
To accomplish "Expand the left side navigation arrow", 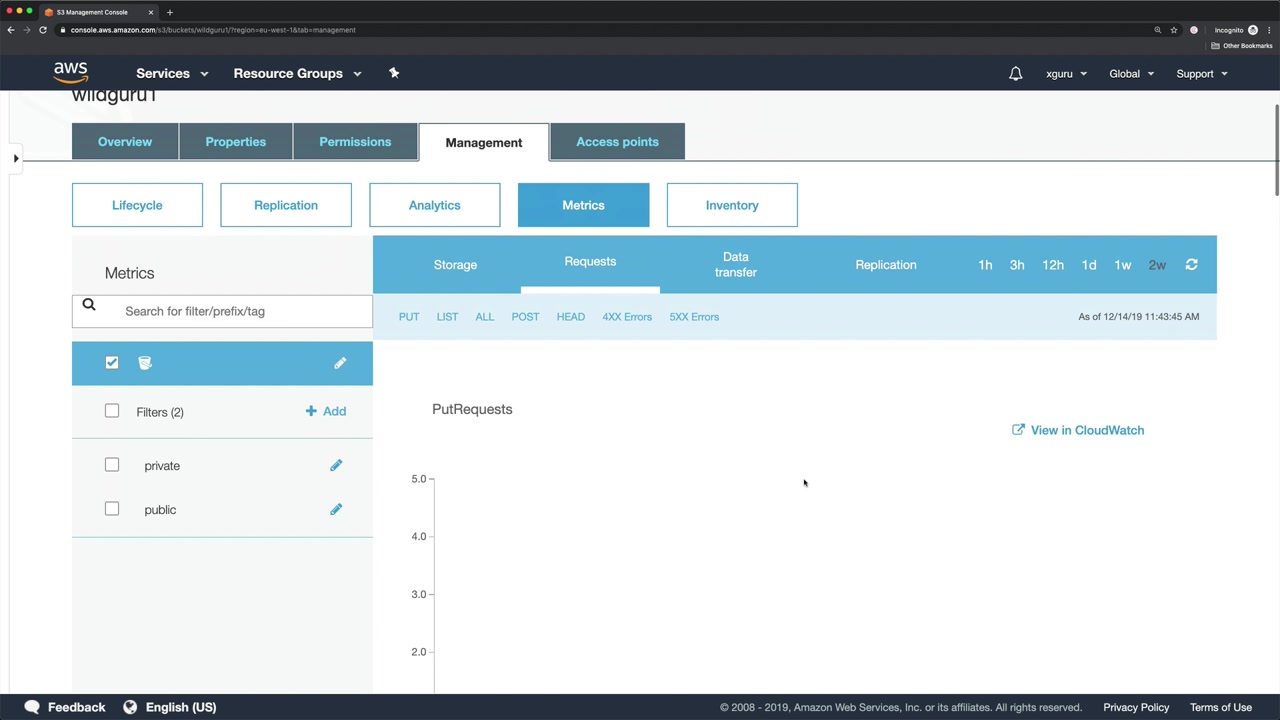I will [x=16, y=158].
